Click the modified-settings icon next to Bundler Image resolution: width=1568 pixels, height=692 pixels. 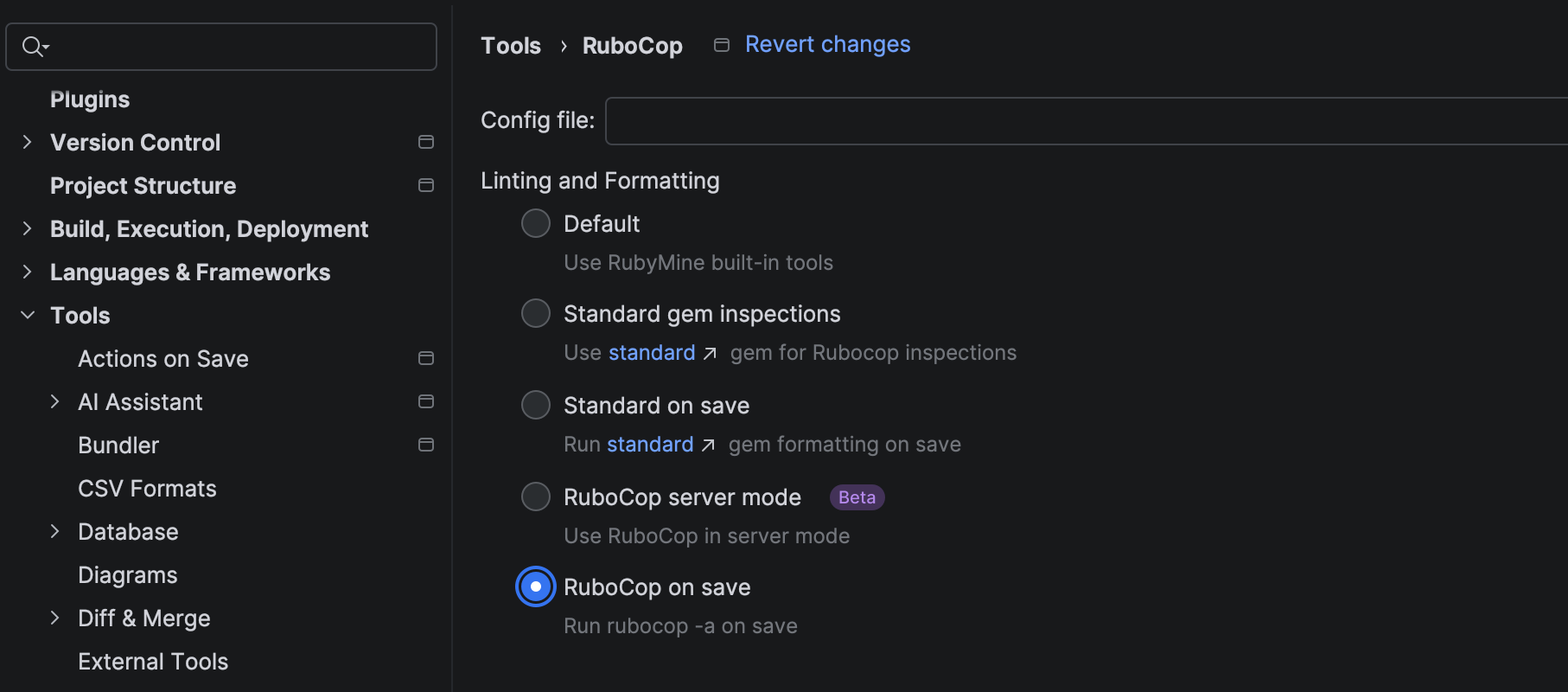[426, 444]
